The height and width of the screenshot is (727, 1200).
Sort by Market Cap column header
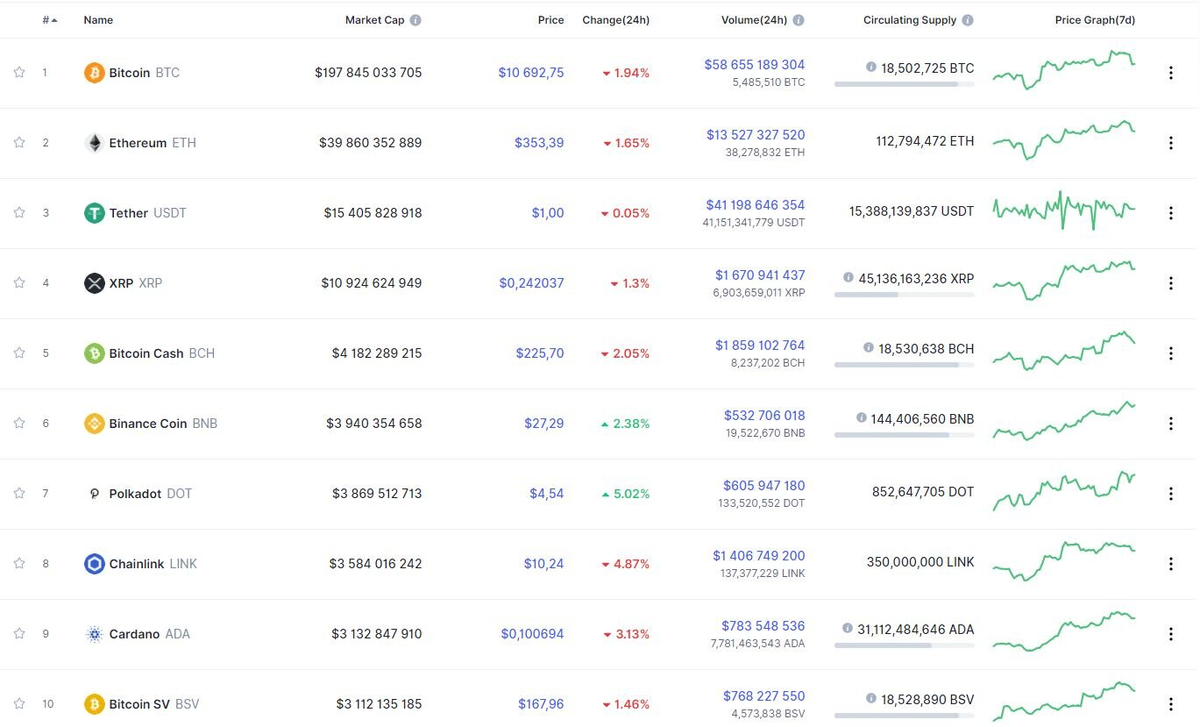pos(375,20)
